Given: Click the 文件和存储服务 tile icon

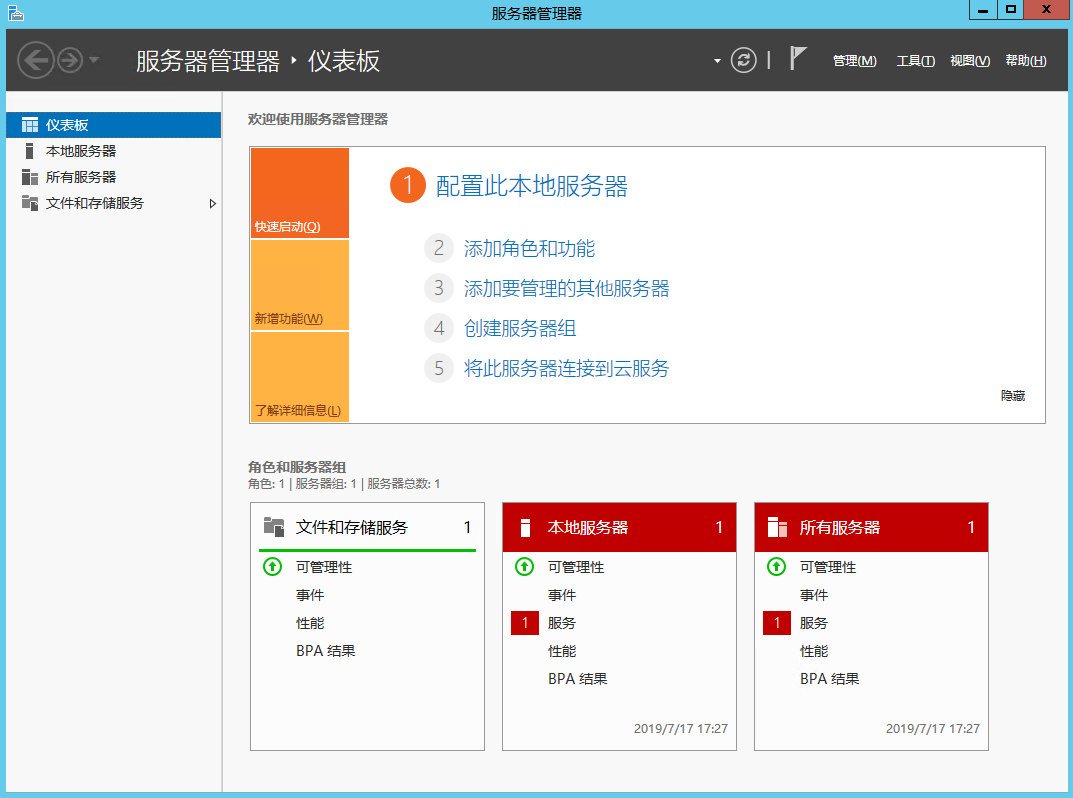Looking at the screenshot, I should [x=274, y=527].
